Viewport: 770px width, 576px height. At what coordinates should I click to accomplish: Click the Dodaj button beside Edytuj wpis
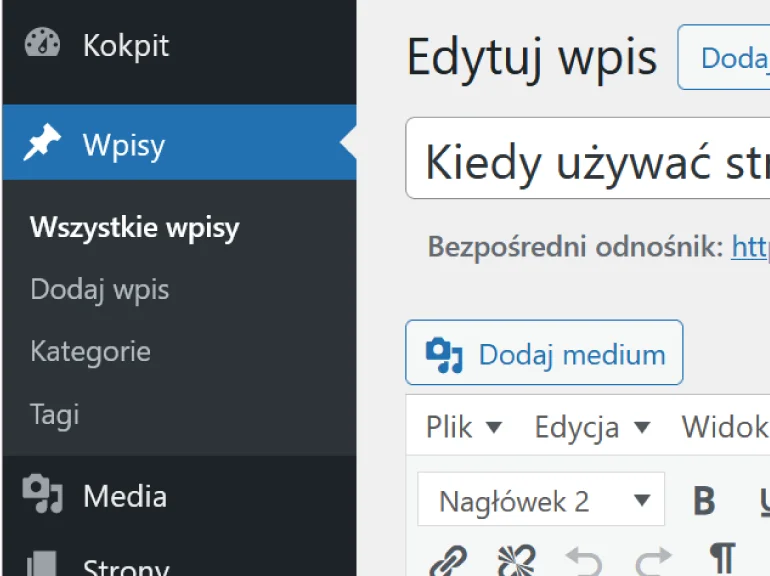[724, 57]
